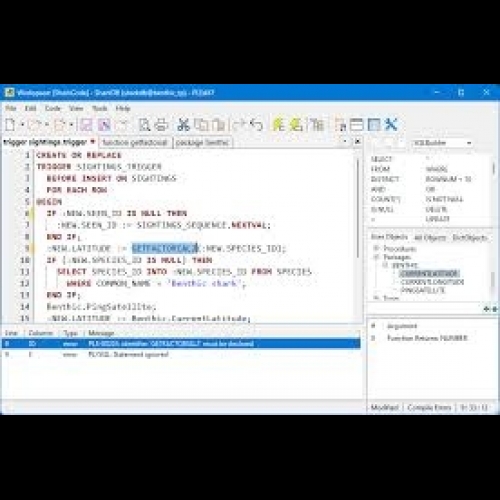500x500 pixels.
Task: Click the editor vertical scrollbar
Action: (358, 208)
